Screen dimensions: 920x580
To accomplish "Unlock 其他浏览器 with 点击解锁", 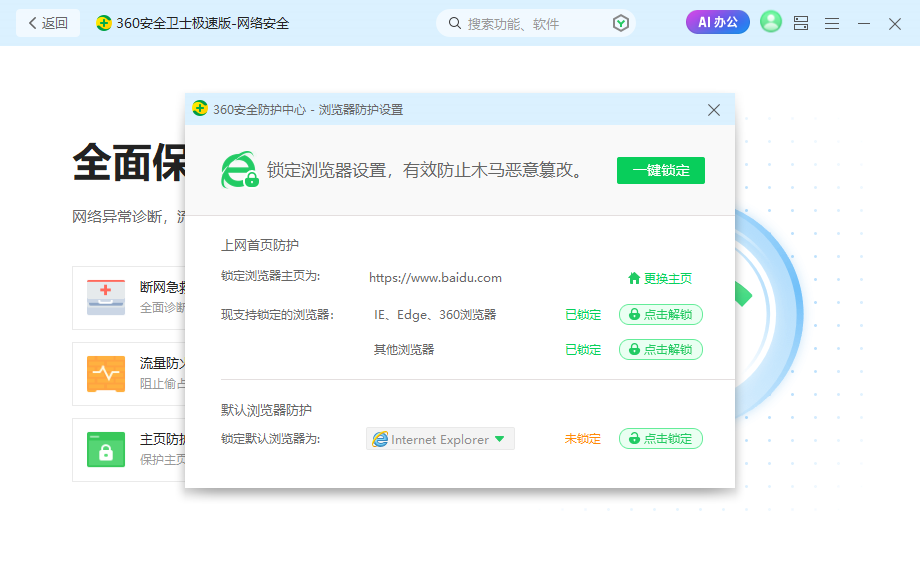I will [x=661, y=350].
